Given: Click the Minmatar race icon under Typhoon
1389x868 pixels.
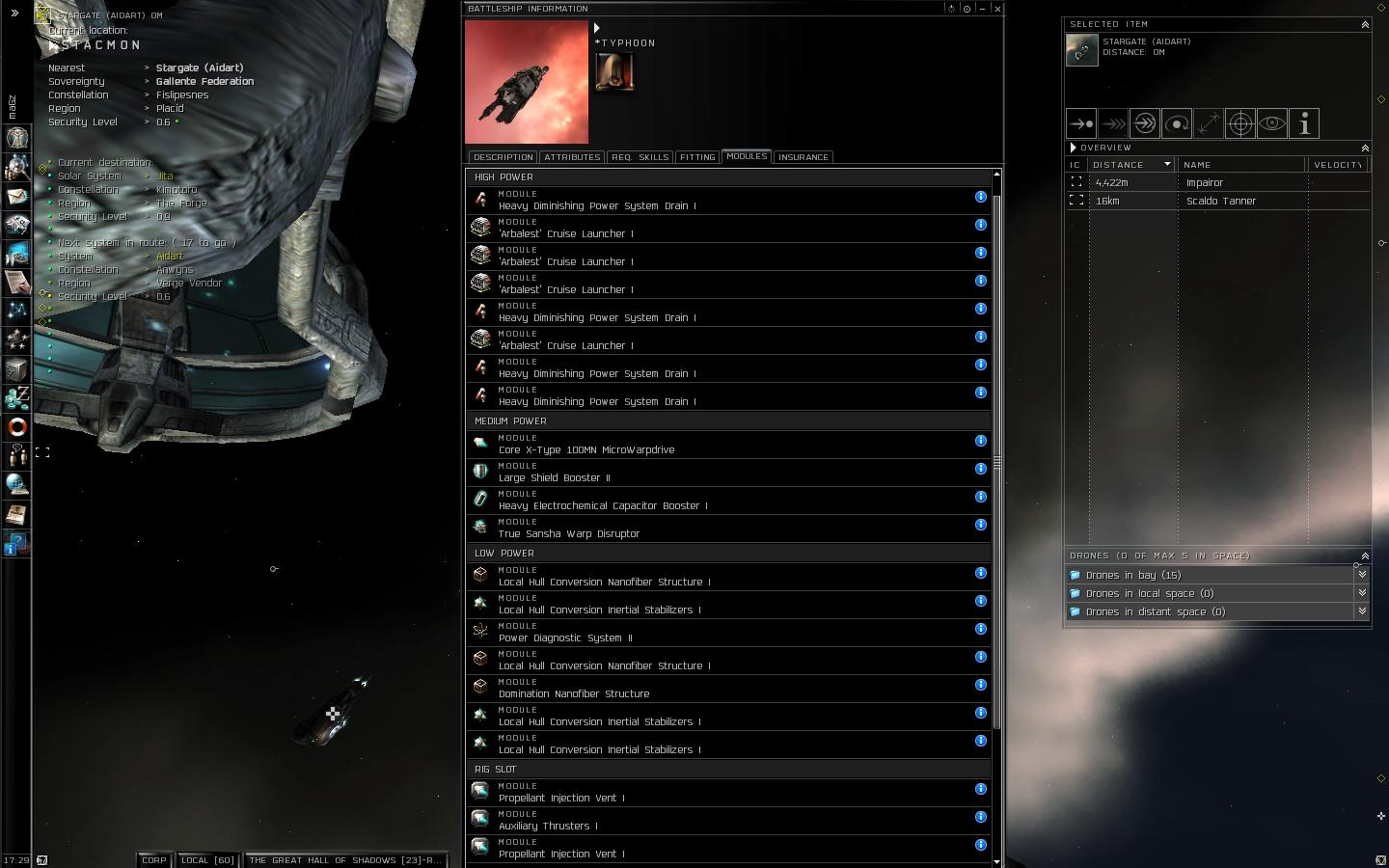Looking at the screenshot, I should coord(614,72).
